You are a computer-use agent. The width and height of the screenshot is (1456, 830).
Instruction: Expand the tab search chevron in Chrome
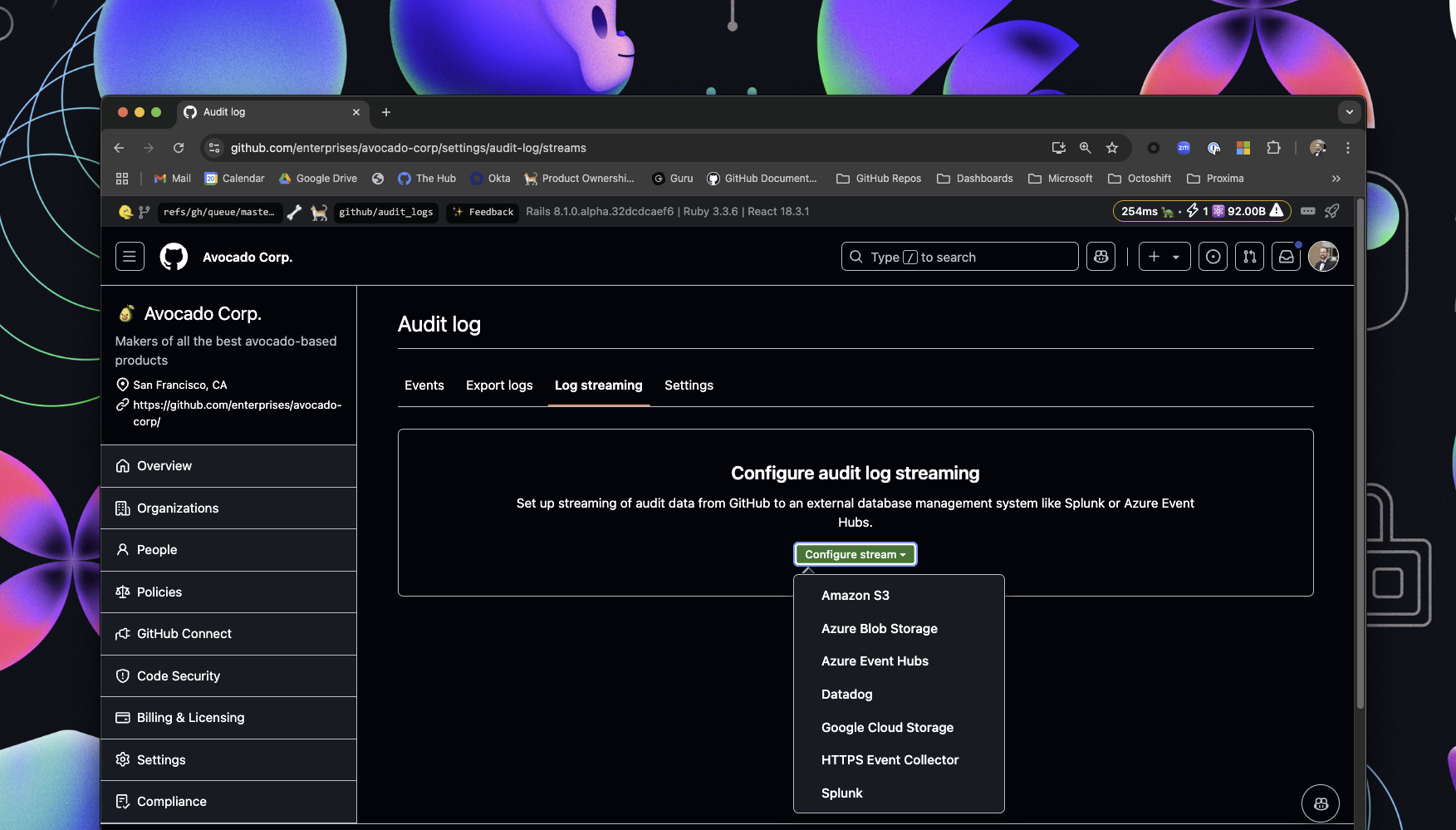click(x=1350, y=112)
